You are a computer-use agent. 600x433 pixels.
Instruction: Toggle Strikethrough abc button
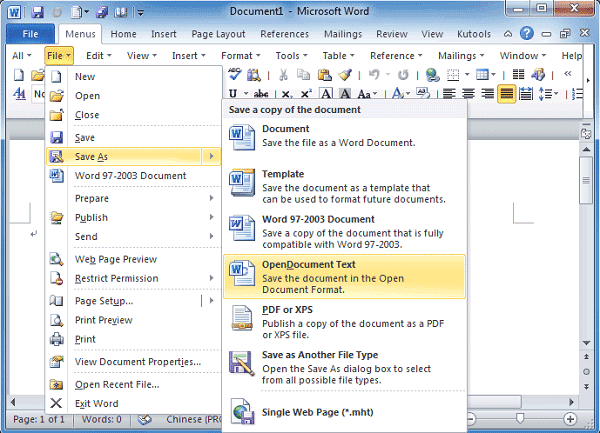(x=261, y=94)
